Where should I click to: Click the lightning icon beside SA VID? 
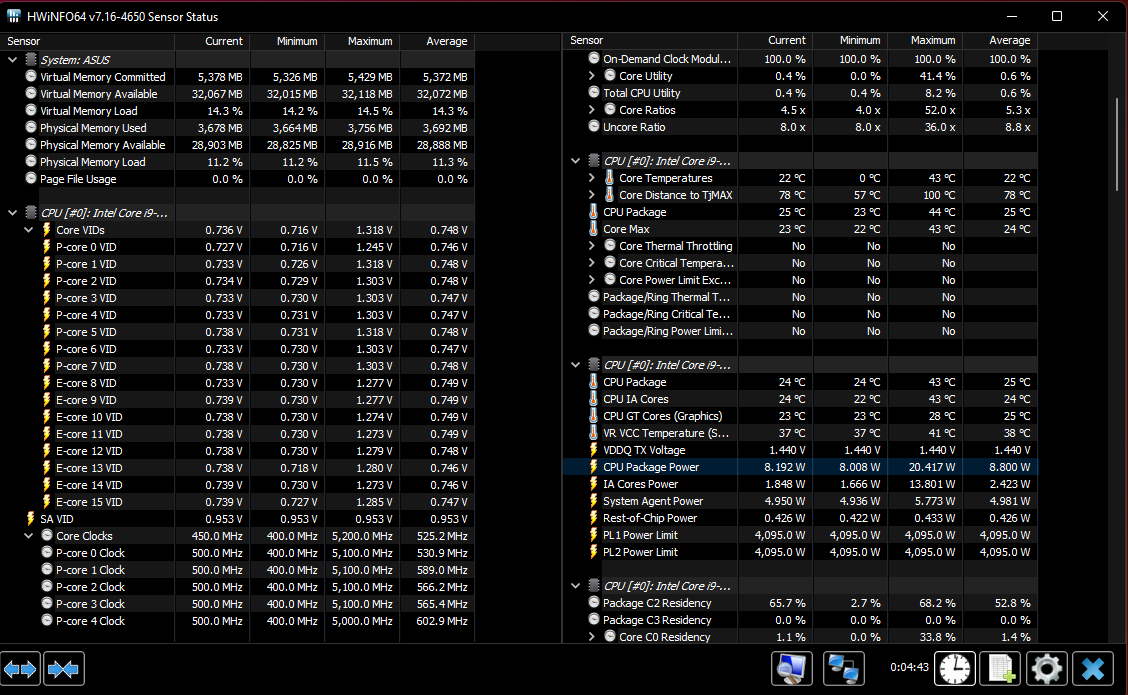[x=30, y=519]
